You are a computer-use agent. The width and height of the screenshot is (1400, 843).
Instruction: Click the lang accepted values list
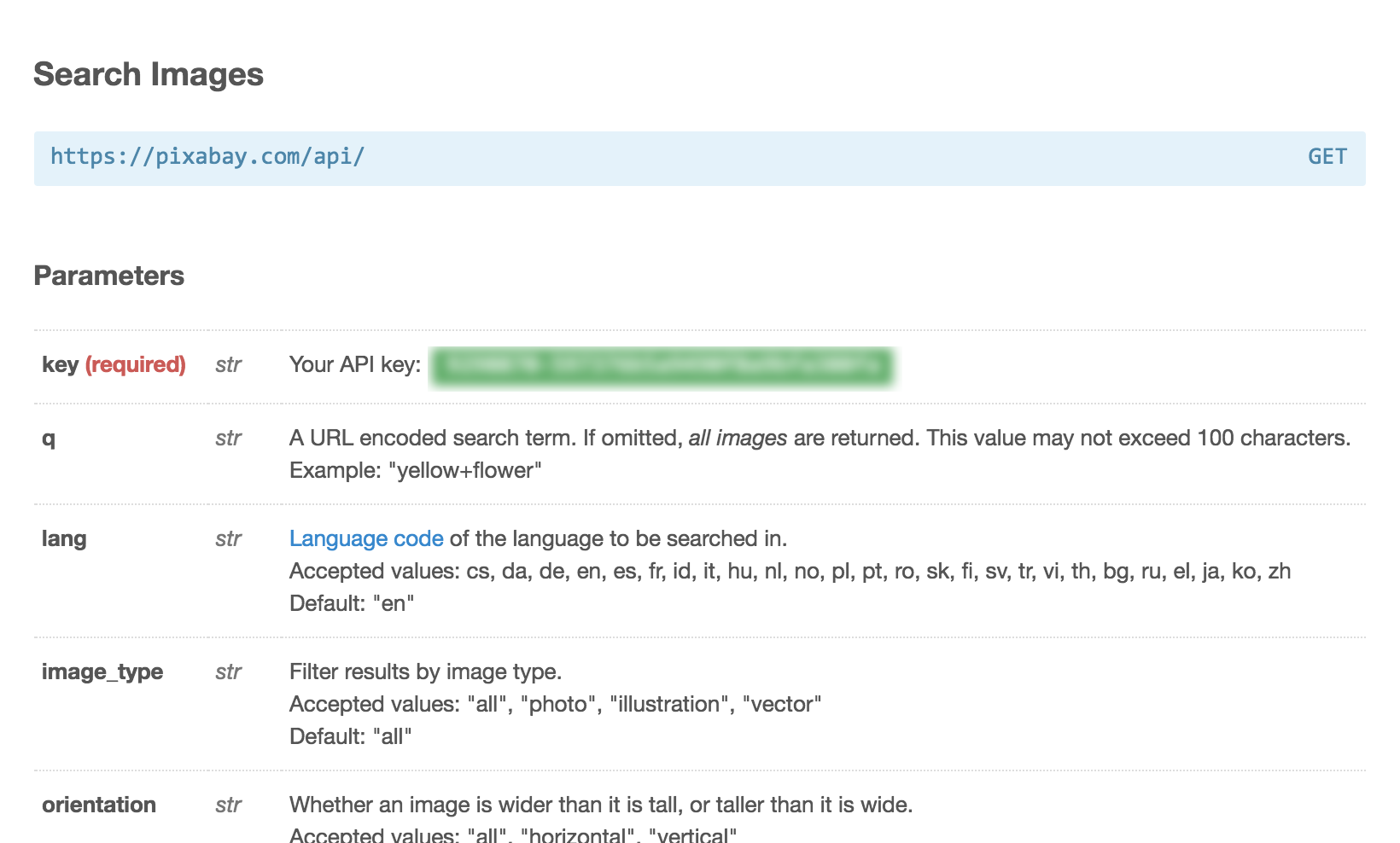tap(790, 571)
